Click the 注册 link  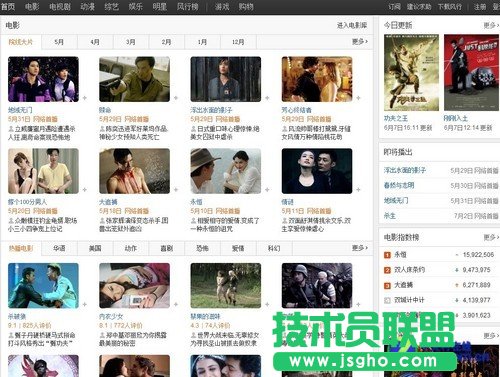480,7
